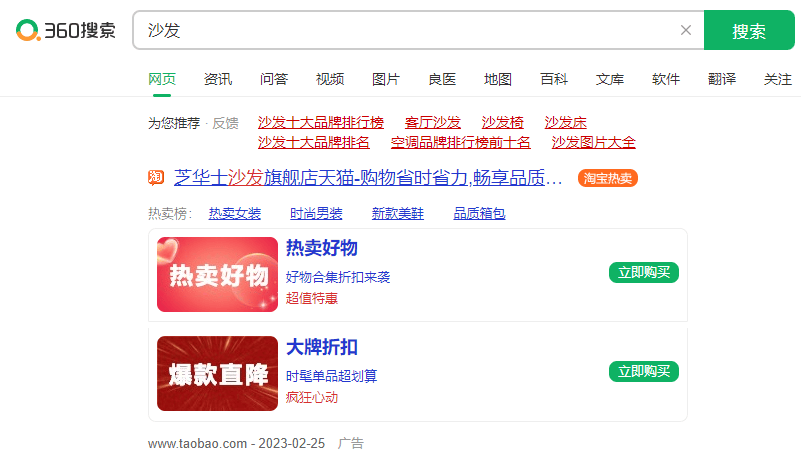
Task: Click the 反馈 feedback link
Action: tap(225, 123)
